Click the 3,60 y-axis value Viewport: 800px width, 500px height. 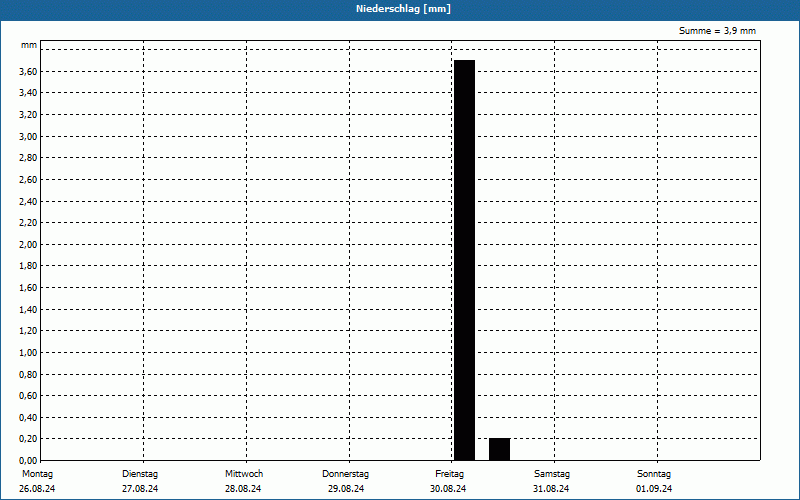click(x=28, y=72)
